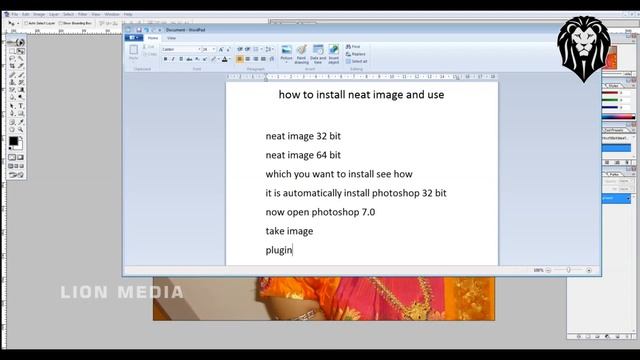Click the WordPad zoom in button
The image size is (640, 360).
pos(589,270)
